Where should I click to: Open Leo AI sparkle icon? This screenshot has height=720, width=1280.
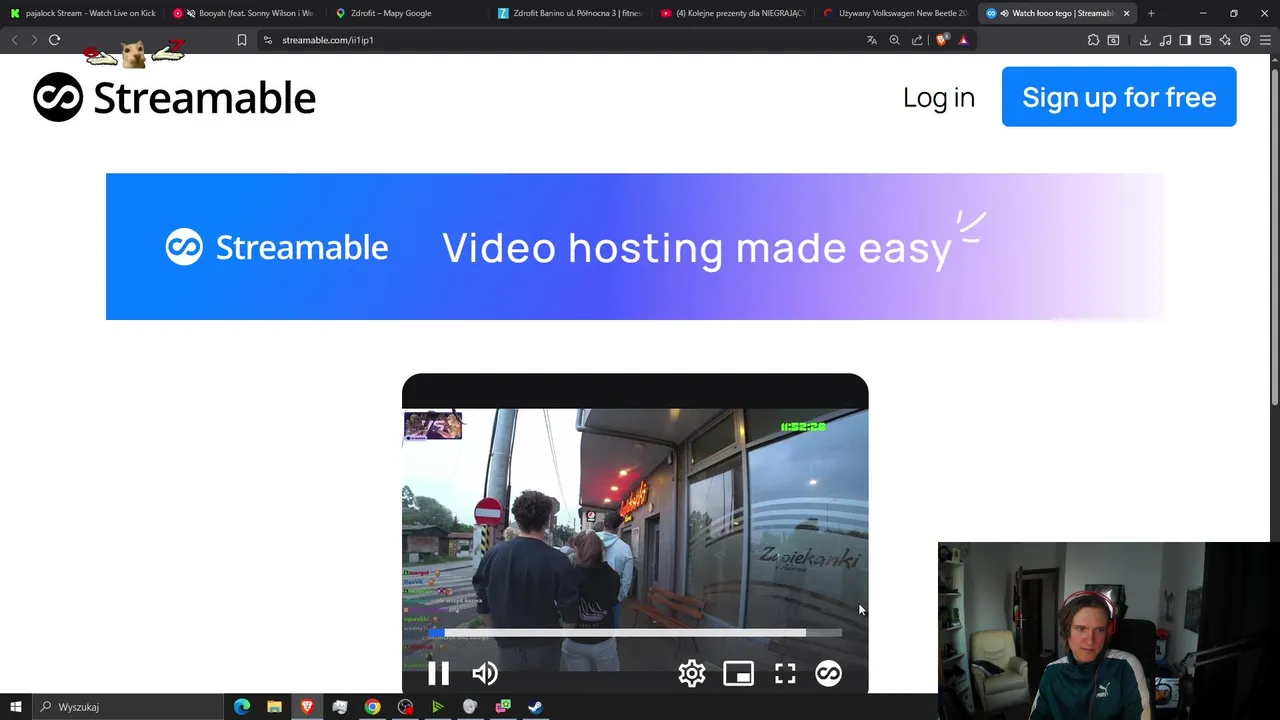click(x=1225, y=40)
